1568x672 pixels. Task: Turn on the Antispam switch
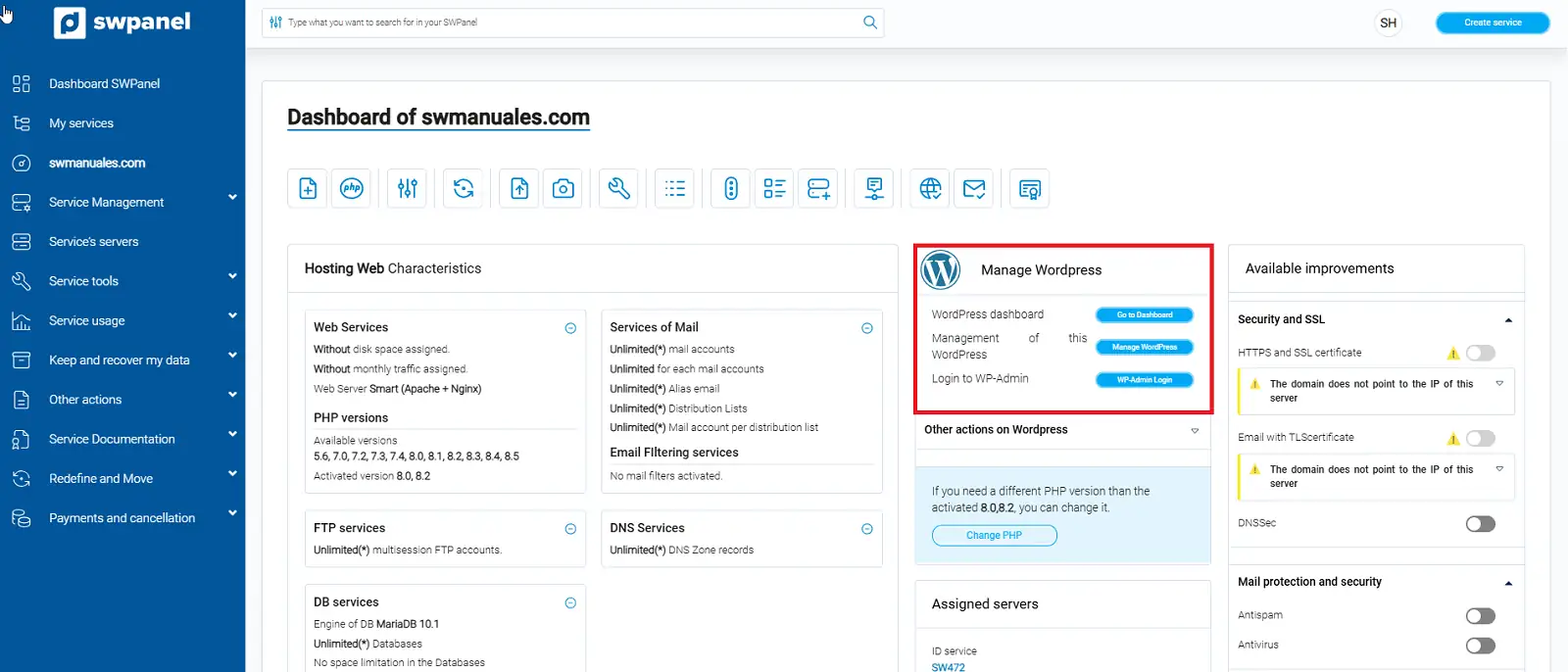point(1480,616)
